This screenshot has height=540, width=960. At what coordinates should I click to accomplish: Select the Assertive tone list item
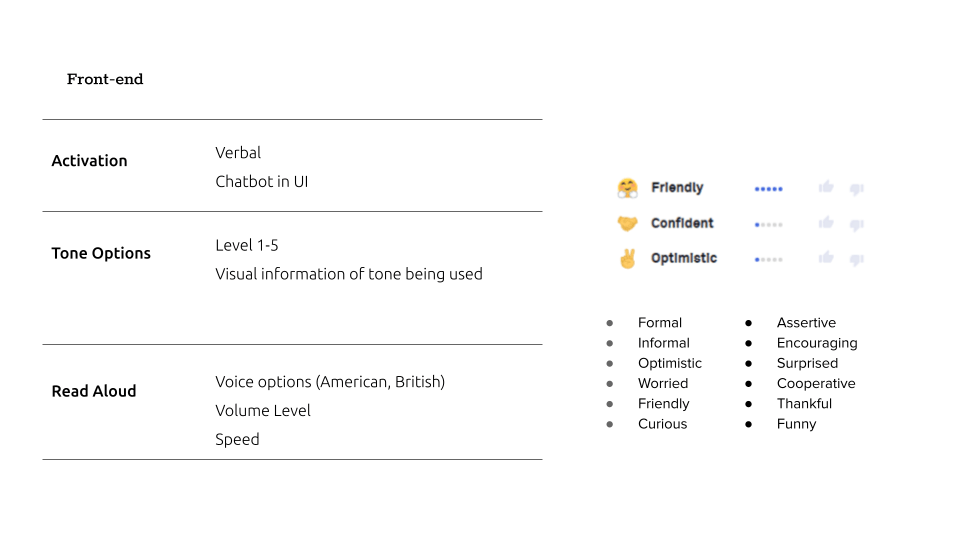pos(806,323)
